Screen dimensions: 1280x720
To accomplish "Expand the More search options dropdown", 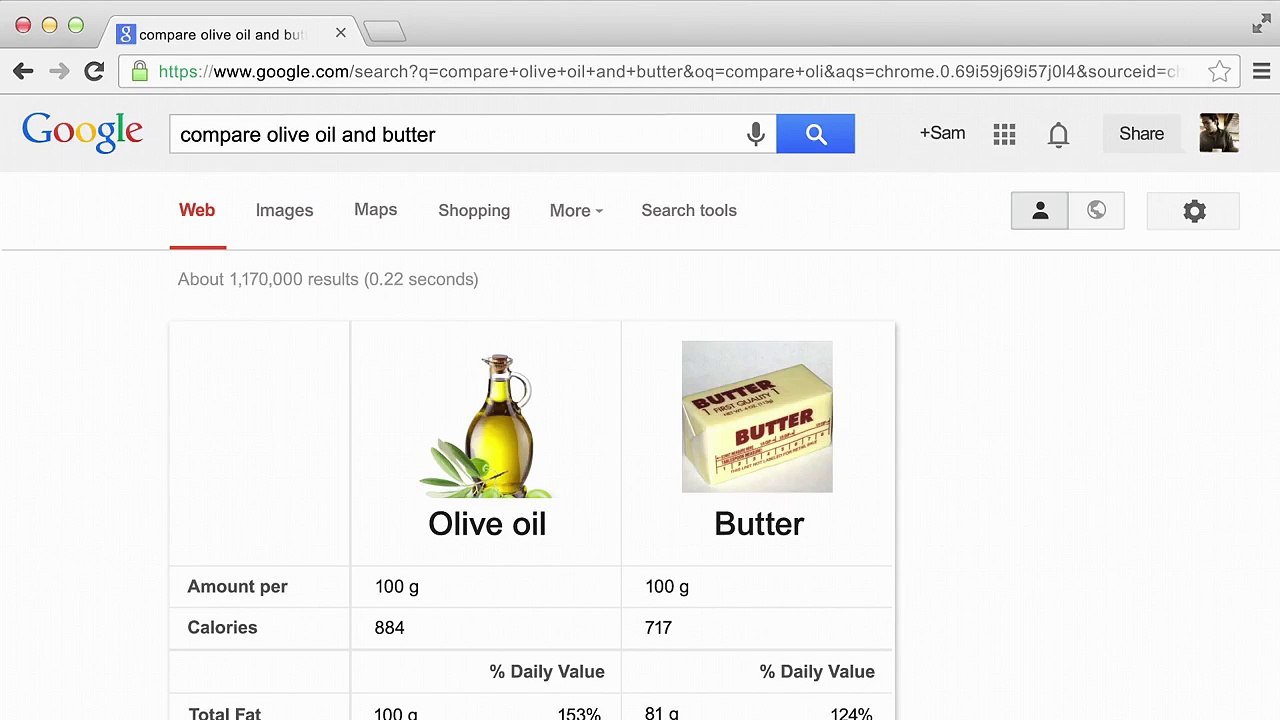I will (x=576, y=211).
